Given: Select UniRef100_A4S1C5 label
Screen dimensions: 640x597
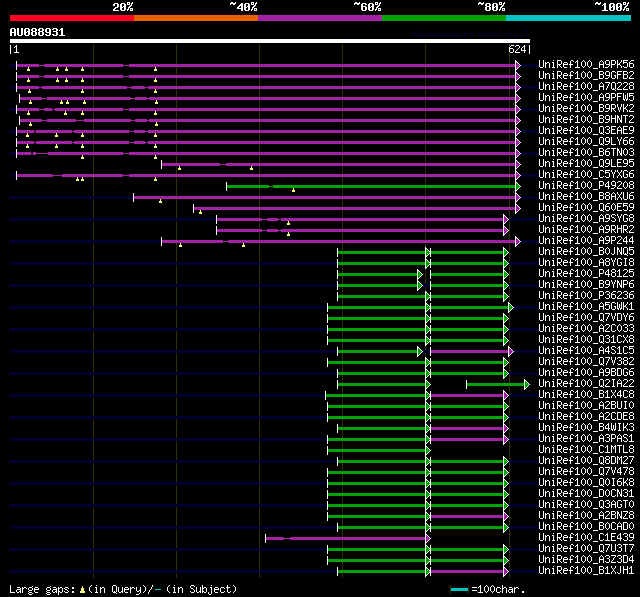Looking at the screenshot, I should point(586,351).
